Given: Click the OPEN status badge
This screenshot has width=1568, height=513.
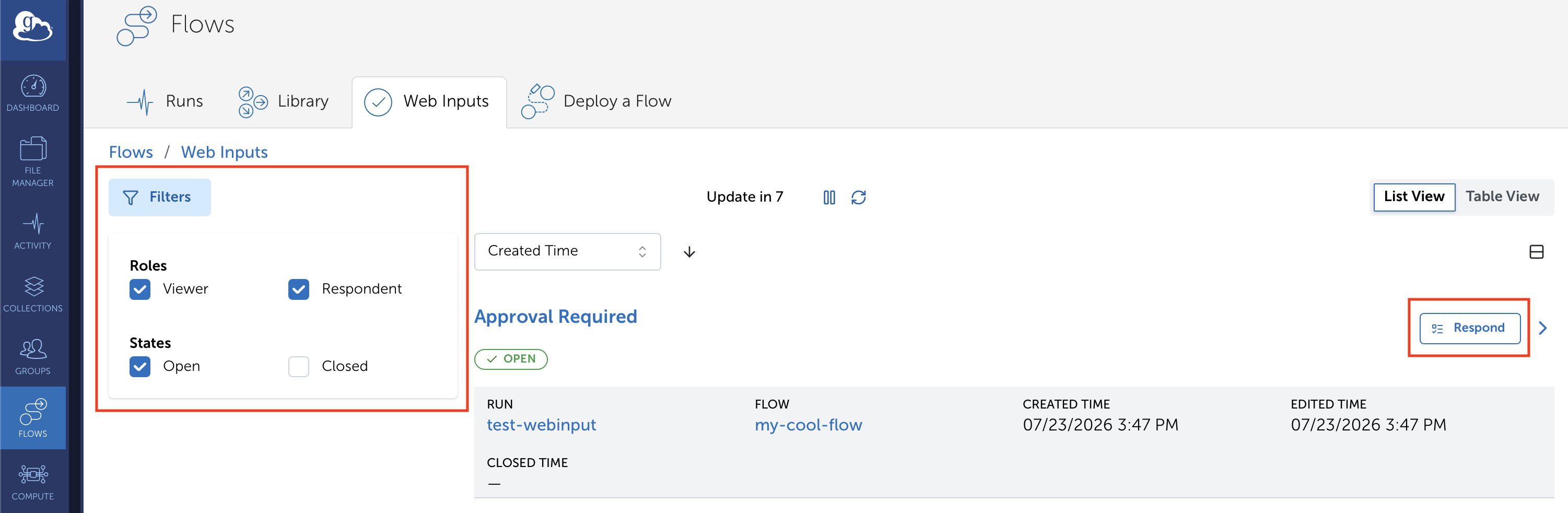Looking at the screenshot, I should pyautogui.click(x=511, y=359).
